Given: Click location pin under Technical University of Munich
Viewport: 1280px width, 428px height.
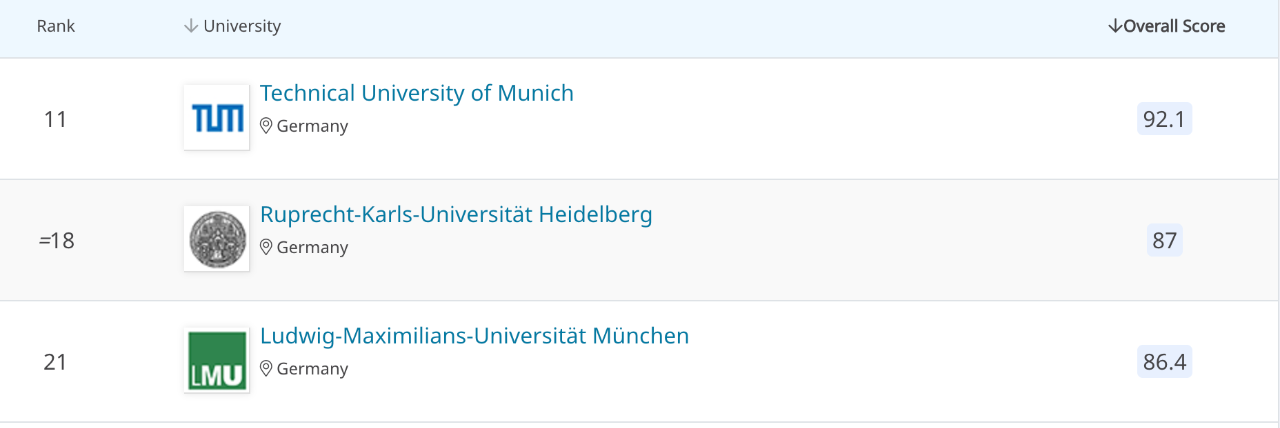Looking at the screenshot, I should click(266, 126).
